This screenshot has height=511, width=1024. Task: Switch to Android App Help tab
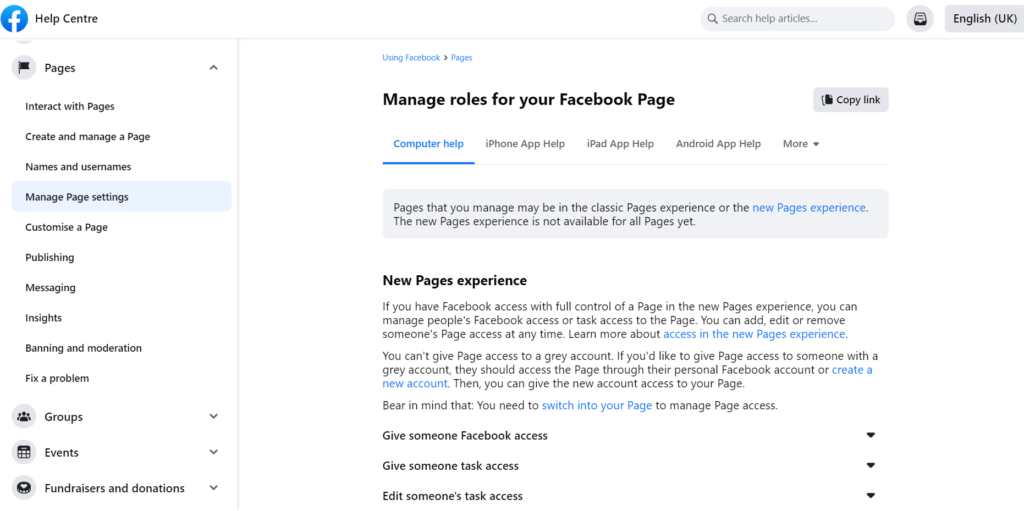click(x=718, y=144)
